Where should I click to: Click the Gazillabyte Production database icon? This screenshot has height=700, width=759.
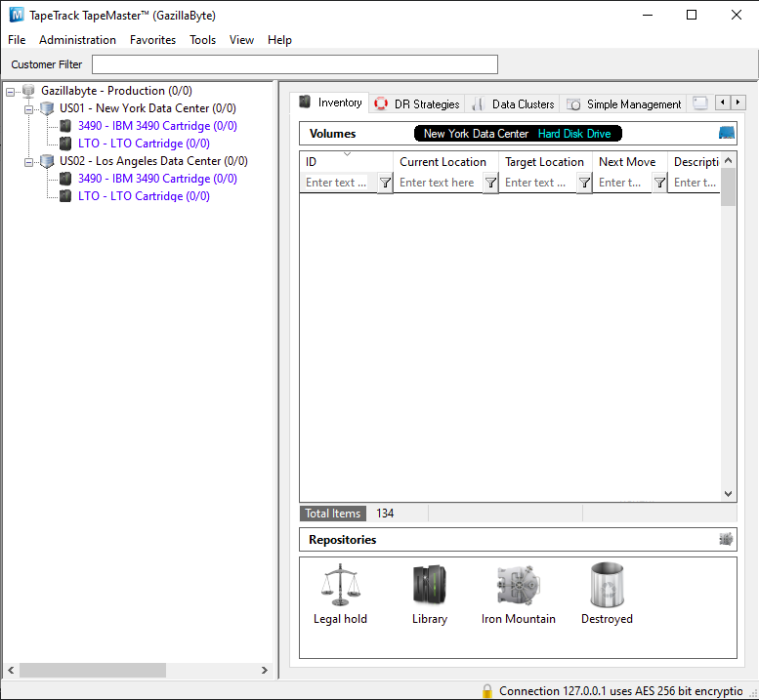click(29, 91)
